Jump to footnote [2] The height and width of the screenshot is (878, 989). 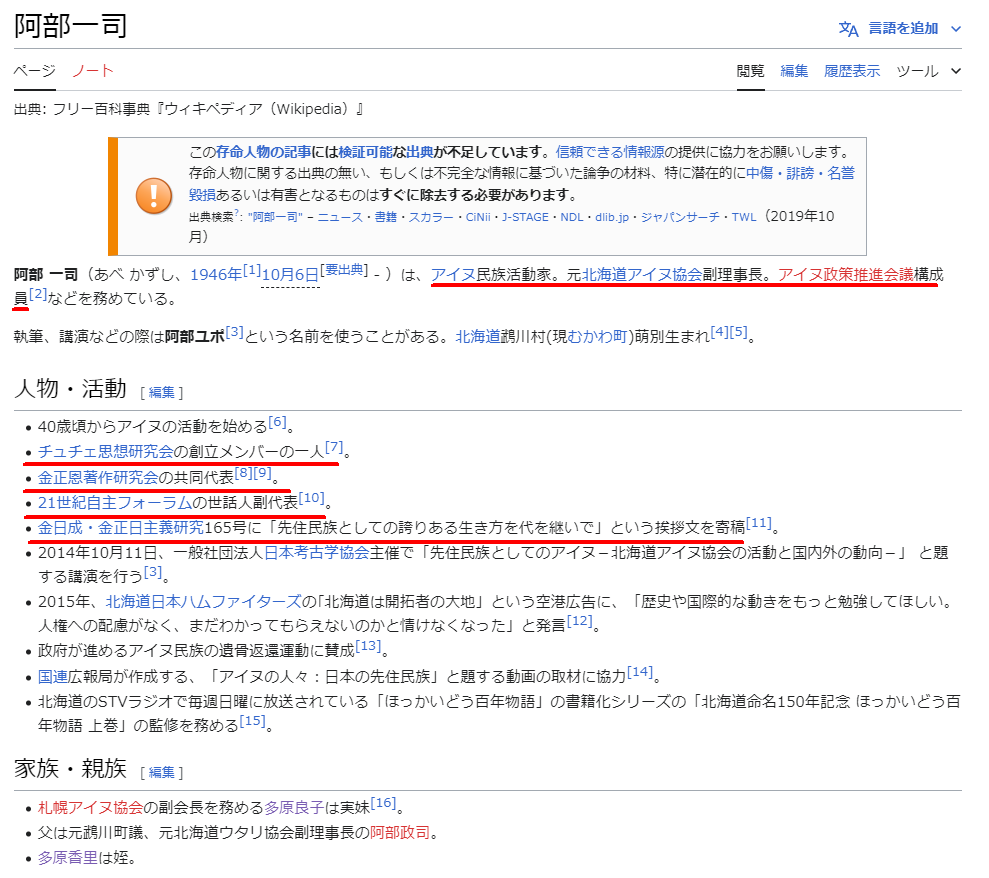click(x=38, y=294)
